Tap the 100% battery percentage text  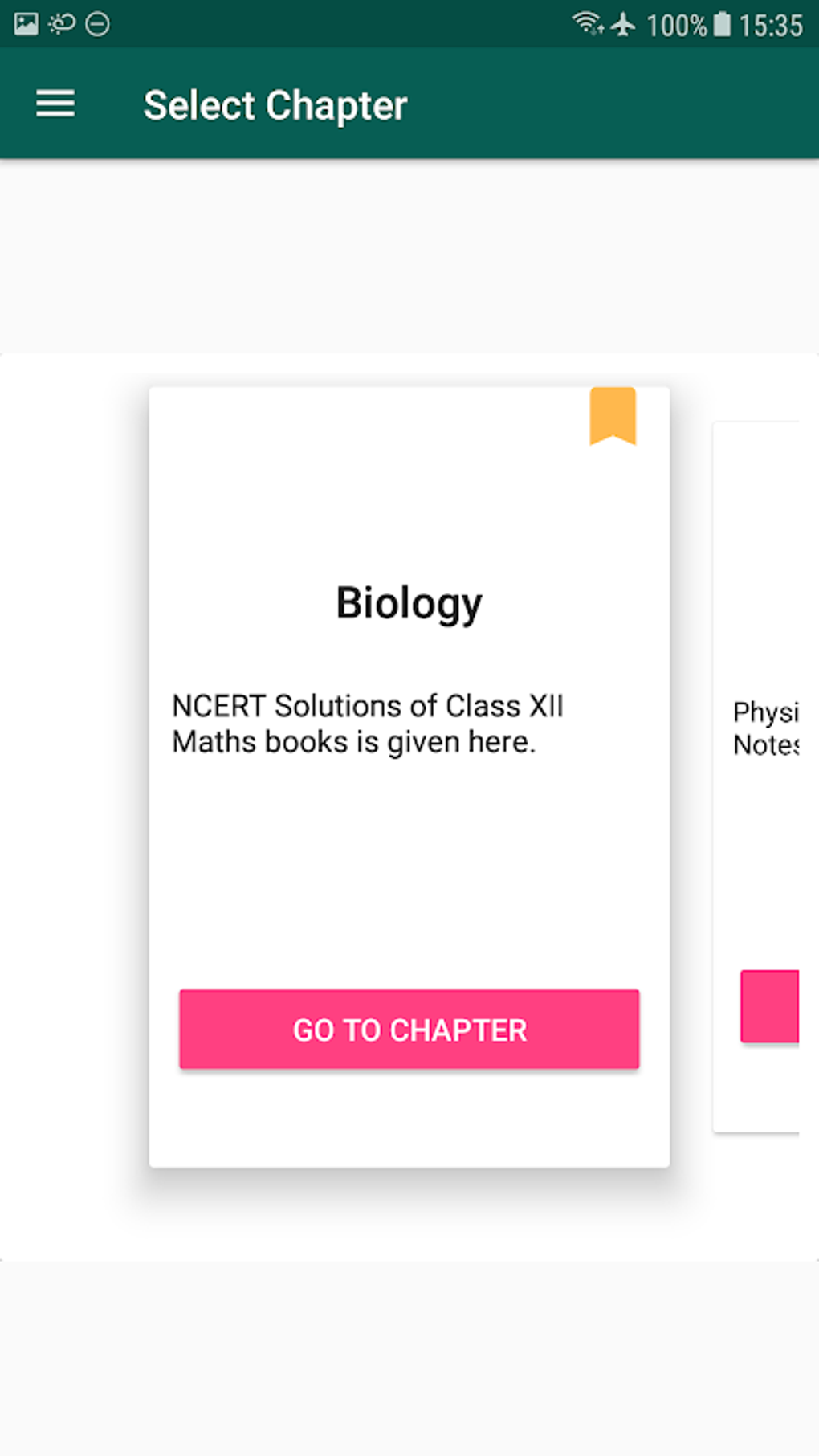676,26
